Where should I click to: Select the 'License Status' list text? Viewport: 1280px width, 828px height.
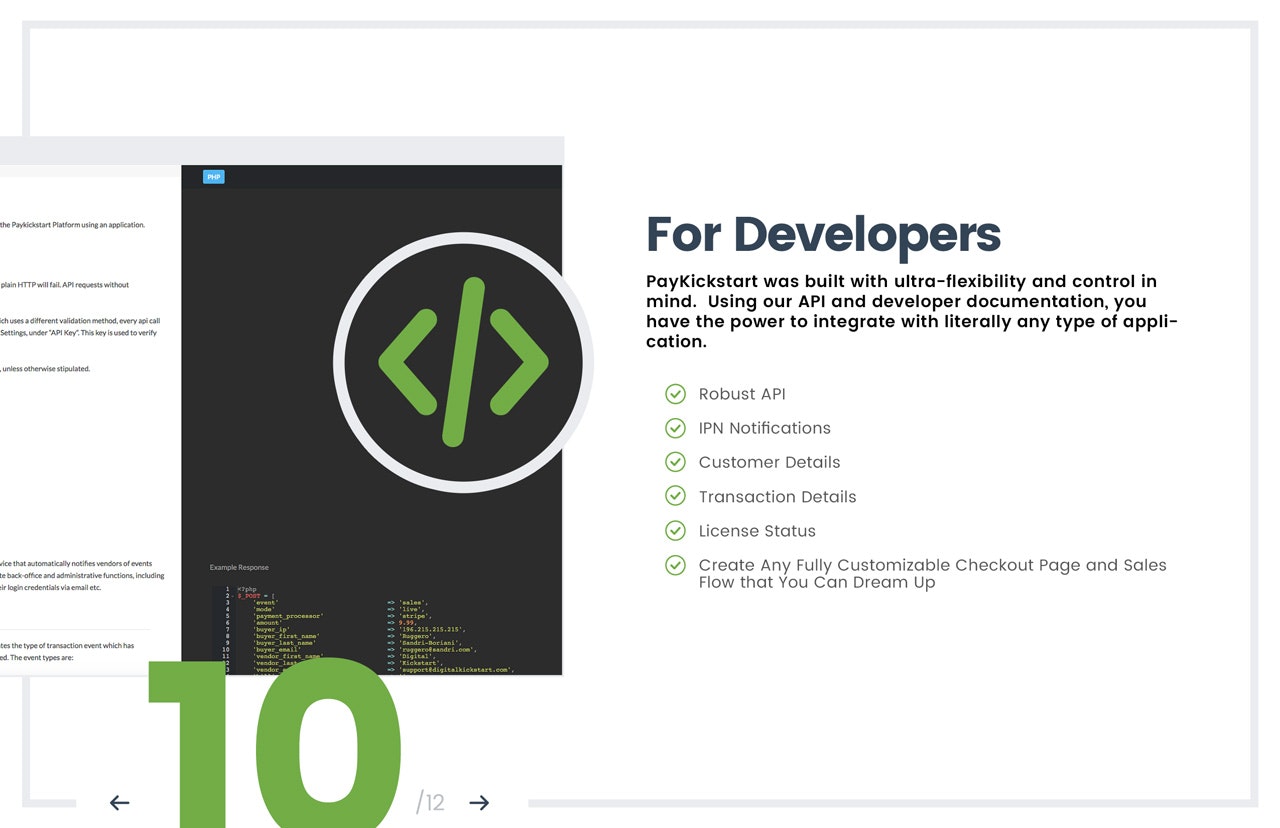[x=757, y=531]
